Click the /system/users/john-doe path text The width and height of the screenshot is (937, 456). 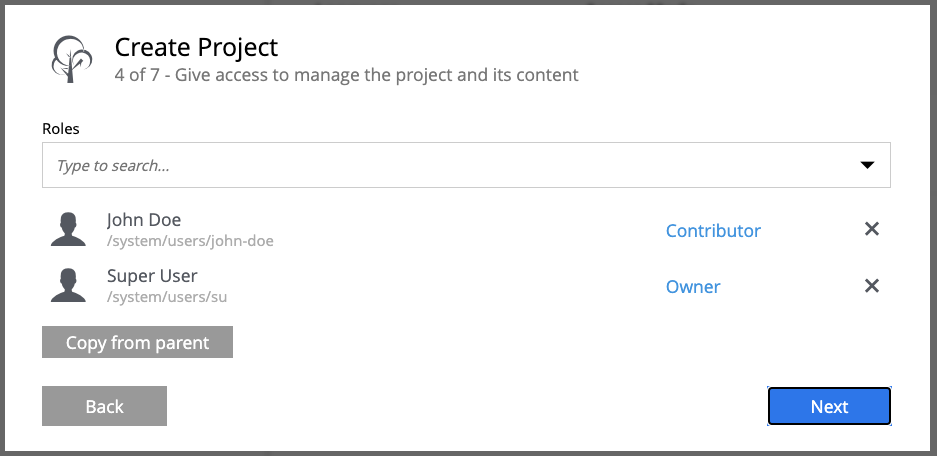coord(190,241)
